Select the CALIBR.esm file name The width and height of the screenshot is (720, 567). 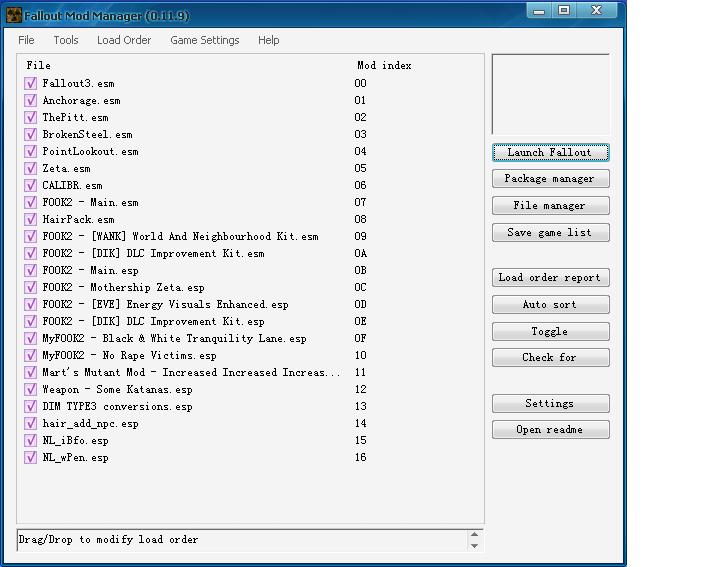[x=72, y=185]
